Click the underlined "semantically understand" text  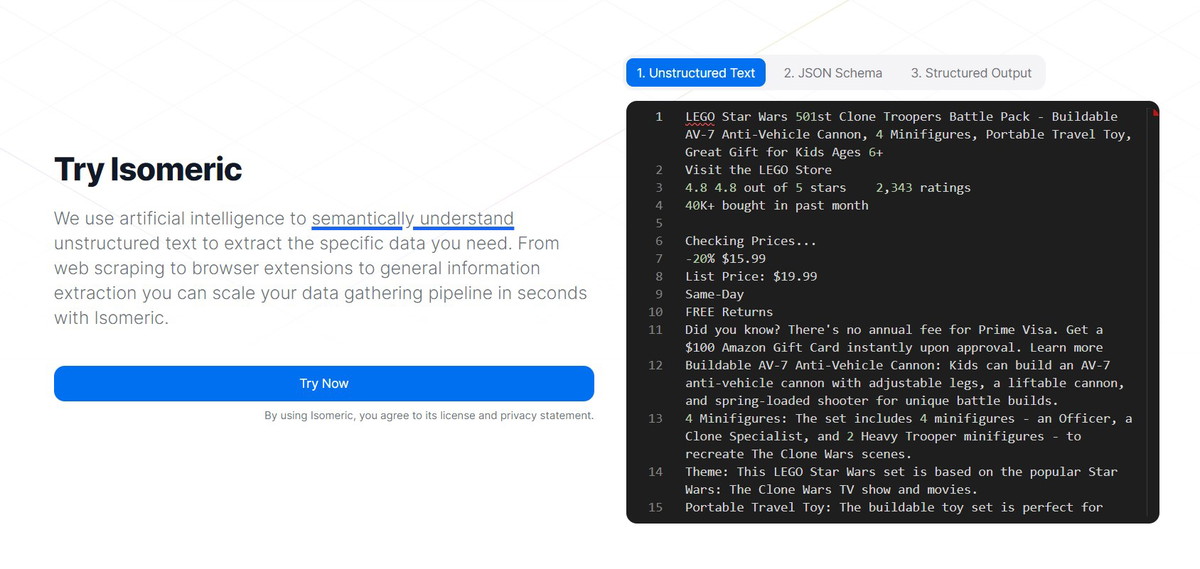coord(412,218)
